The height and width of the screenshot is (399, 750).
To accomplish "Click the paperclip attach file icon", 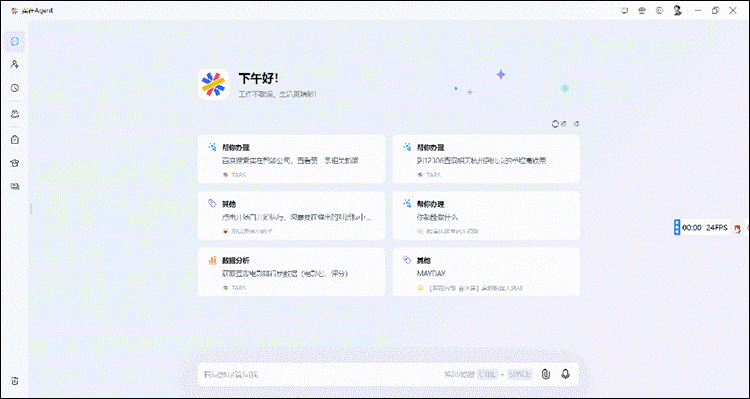I will pos(546,374).
